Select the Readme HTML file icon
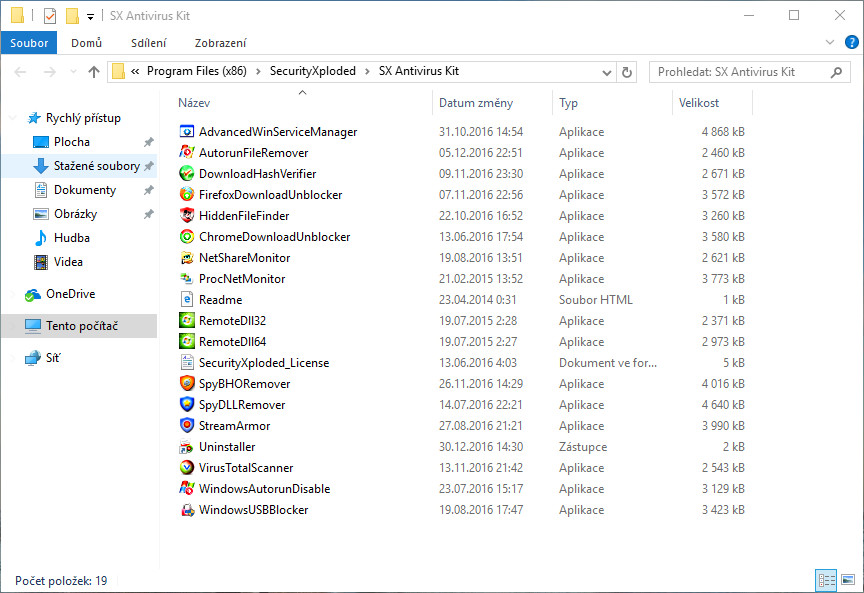 [x=187, y=299]
